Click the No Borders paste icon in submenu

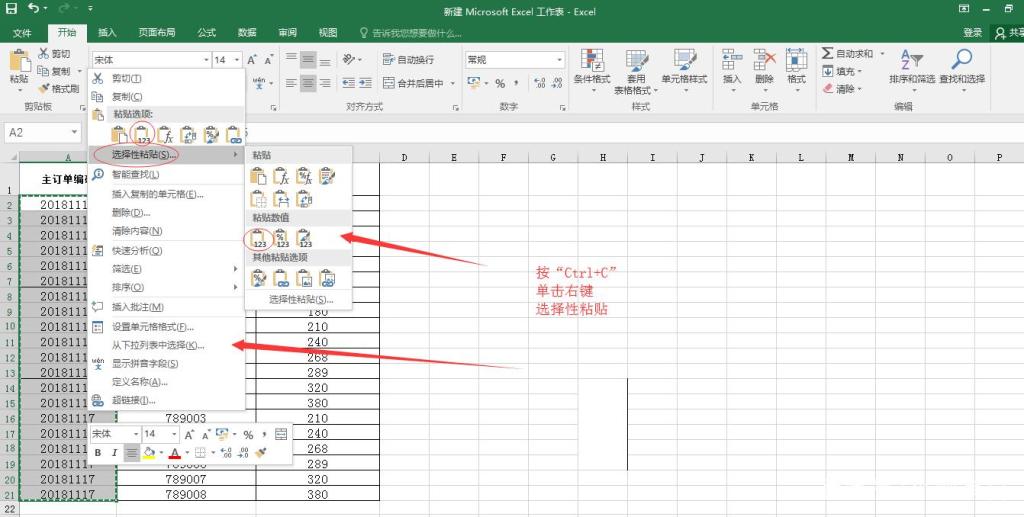tap(259, 198)
